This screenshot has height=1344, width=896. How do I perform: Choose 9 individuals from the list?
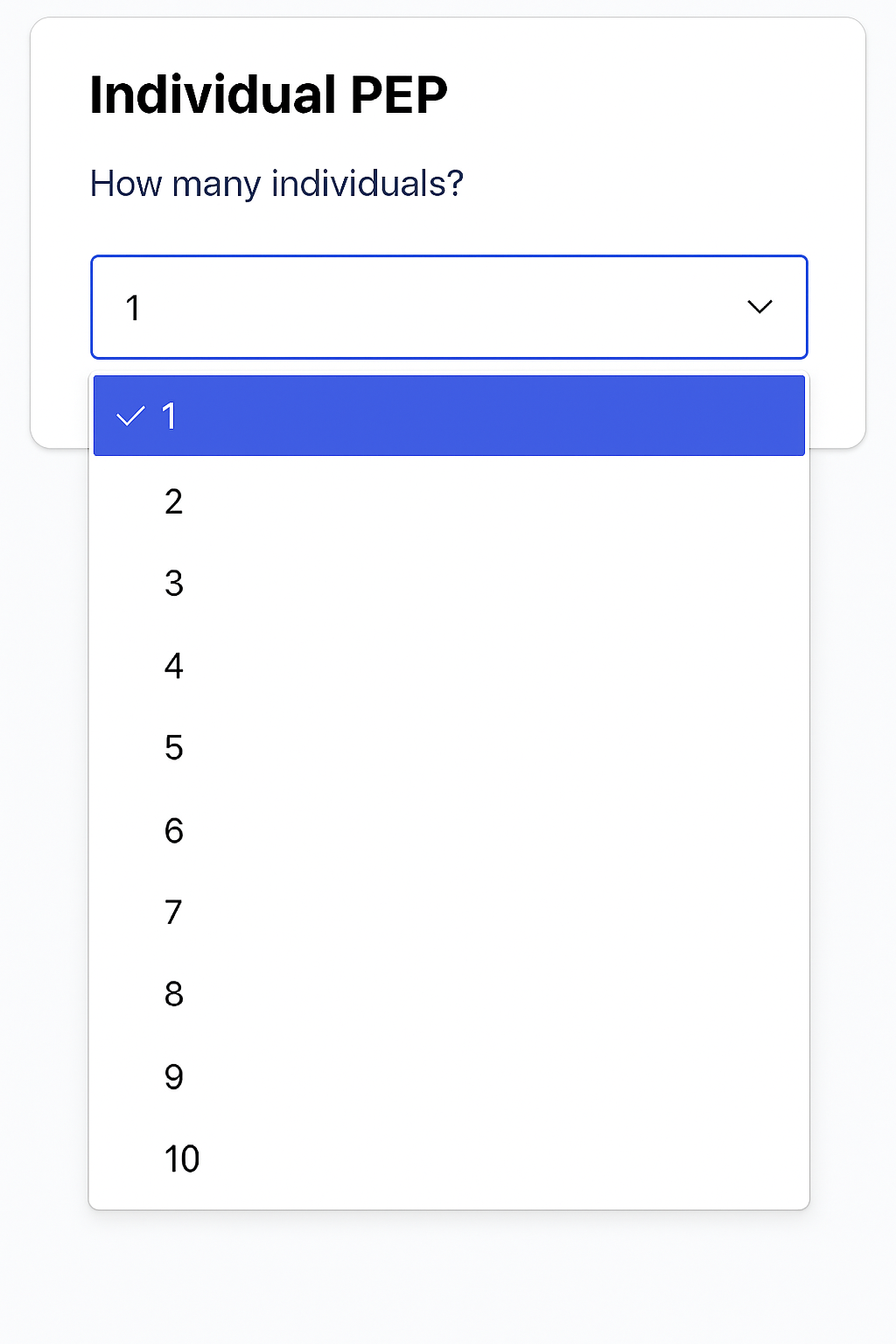click(x=174, y=1076)
